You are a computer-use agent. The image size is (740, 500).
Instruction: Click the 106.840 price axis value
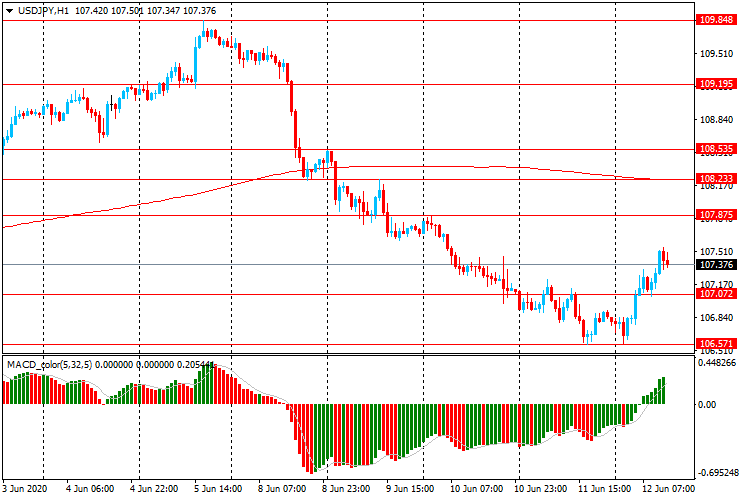[x=716, y=318]
